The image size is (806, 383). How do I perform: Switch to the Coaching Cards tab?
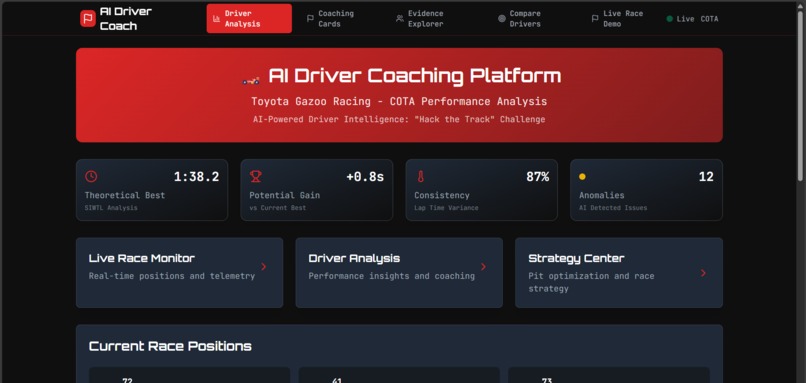coord(331,19)
